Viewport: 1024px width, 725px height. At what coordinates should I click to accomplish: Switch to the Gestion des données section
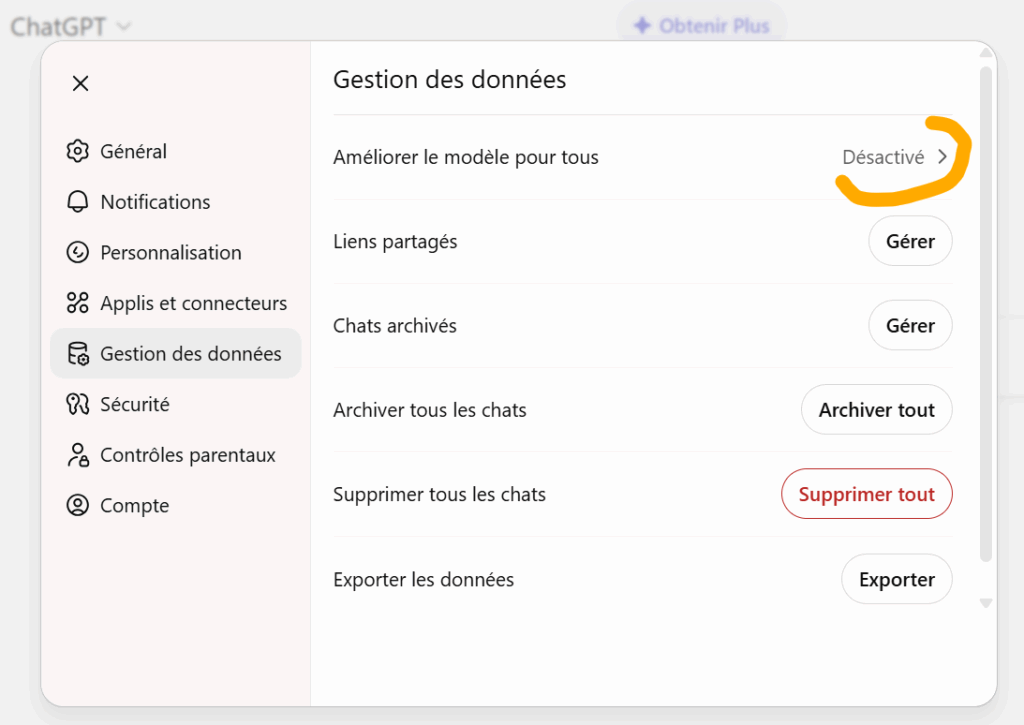pos(176,353)
